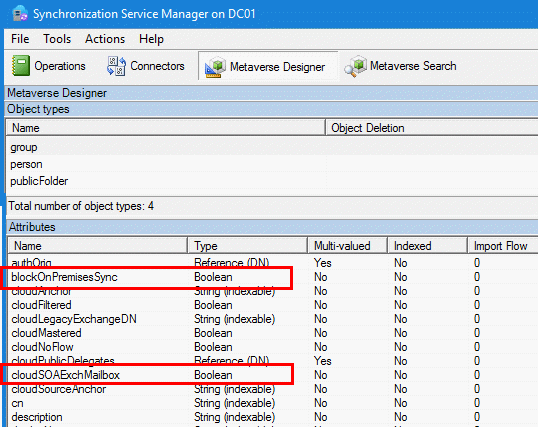The image size is (538, 427).
Task: Click String (indexable) type of cn row
Action: [x=234, y=403]
